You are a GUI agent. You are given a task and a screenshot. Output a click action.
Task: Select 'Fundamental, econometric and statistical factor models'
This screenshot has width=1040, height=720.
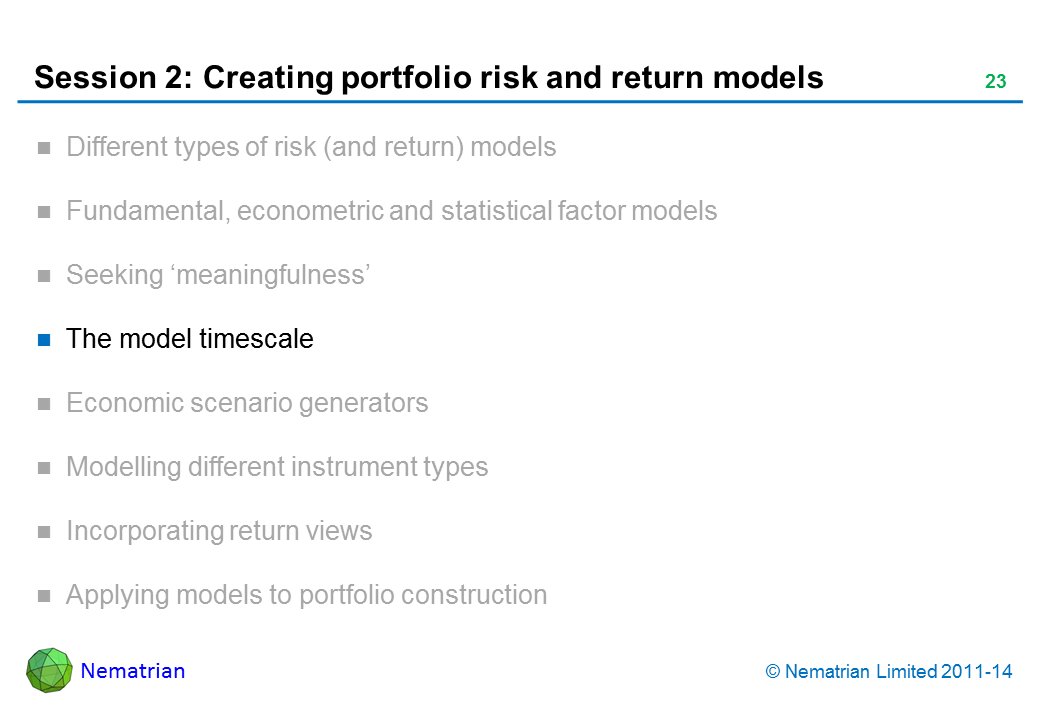pyautogui.click(x=391, y=211)
